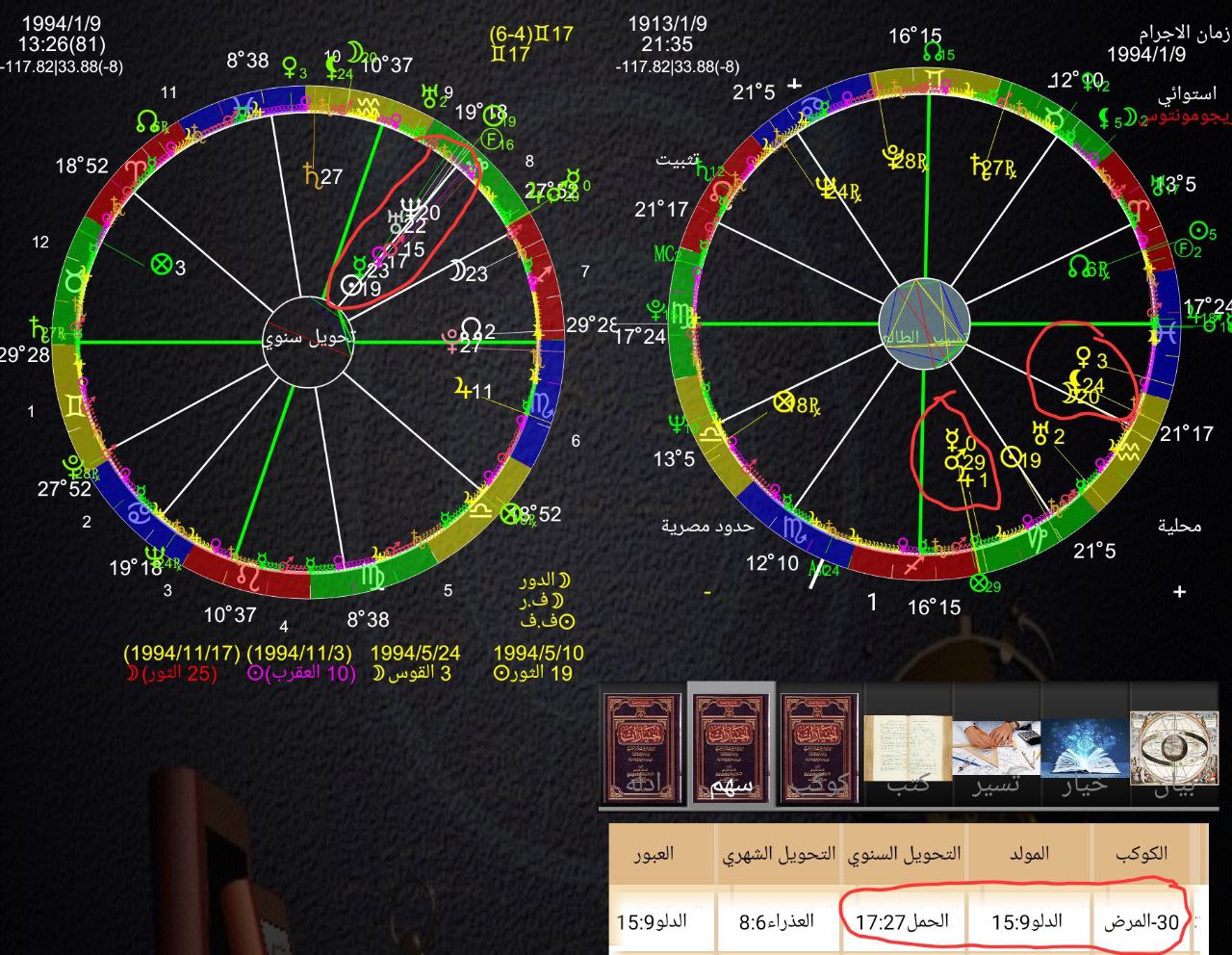Click the Part of Fortune 3 symbol in left chart
1232x955 pixels.
click(162, 265)
